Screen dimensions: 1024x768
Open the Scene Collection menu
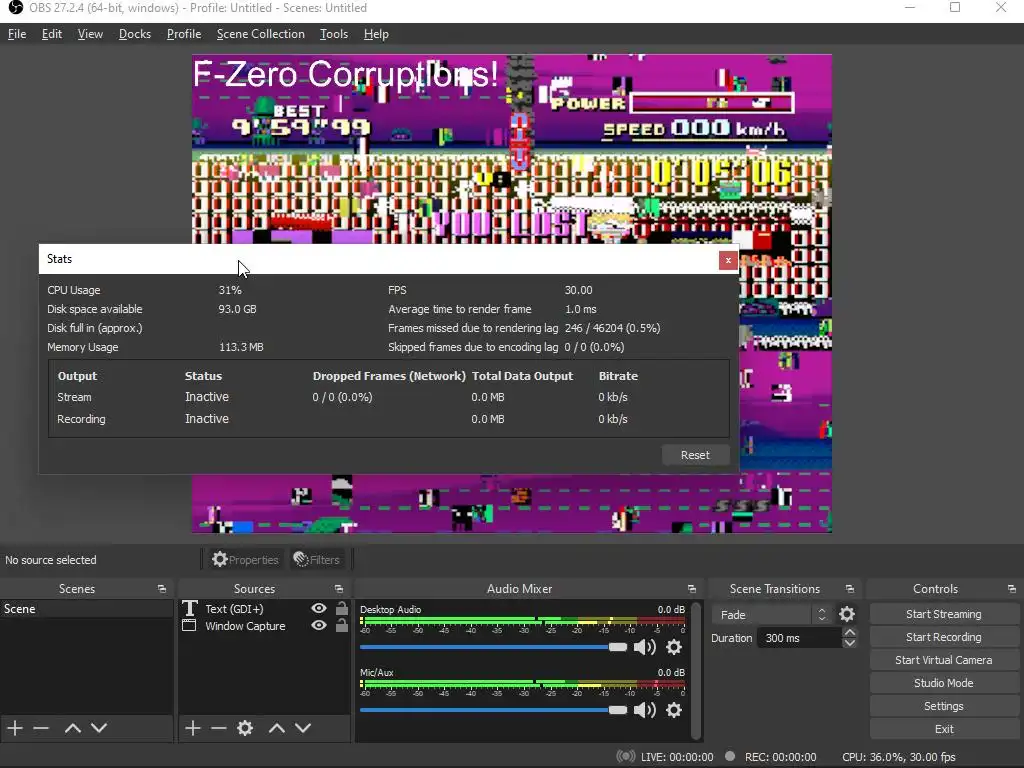pos(261,34)
